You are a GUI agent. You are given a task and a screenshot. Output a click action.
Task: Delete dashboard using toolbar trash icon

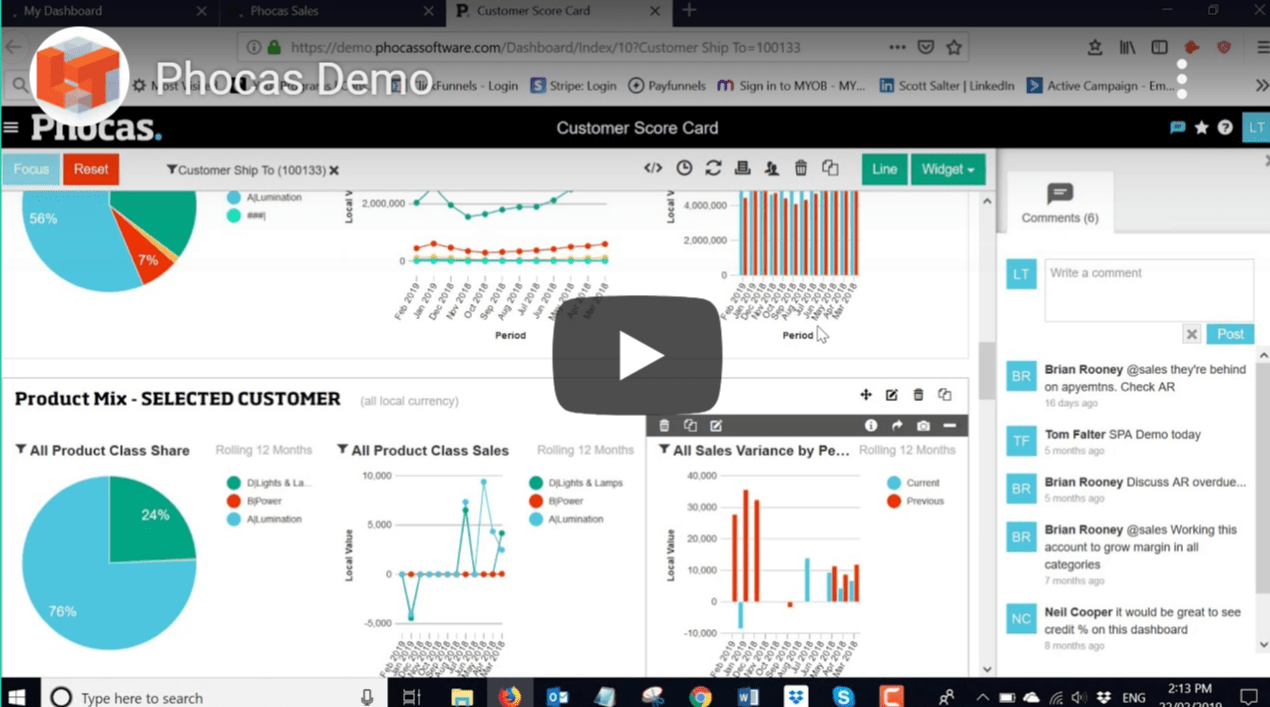(801, 168)
